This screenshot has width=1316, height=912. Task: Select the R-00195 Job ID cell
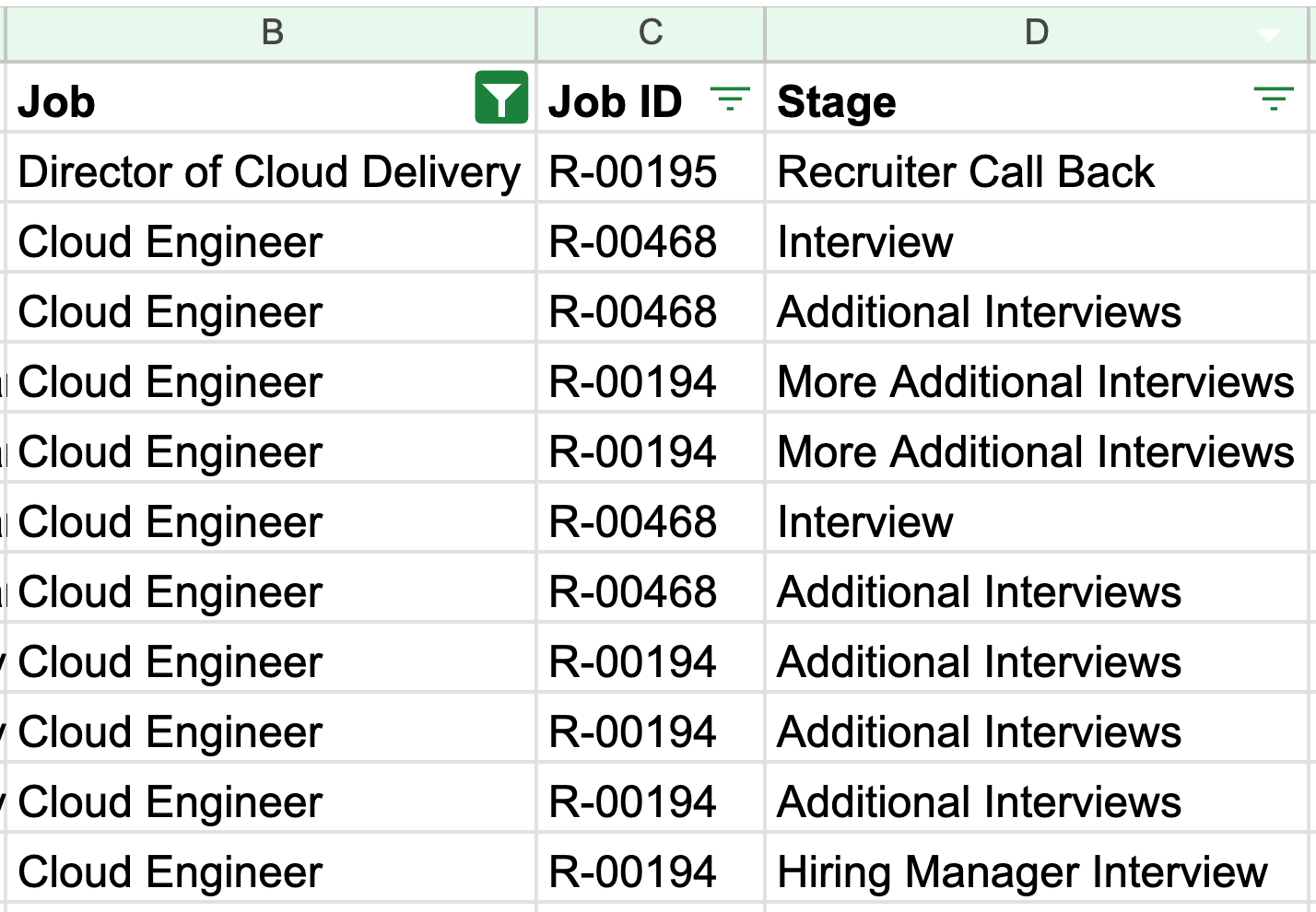(x=633, y=172)
